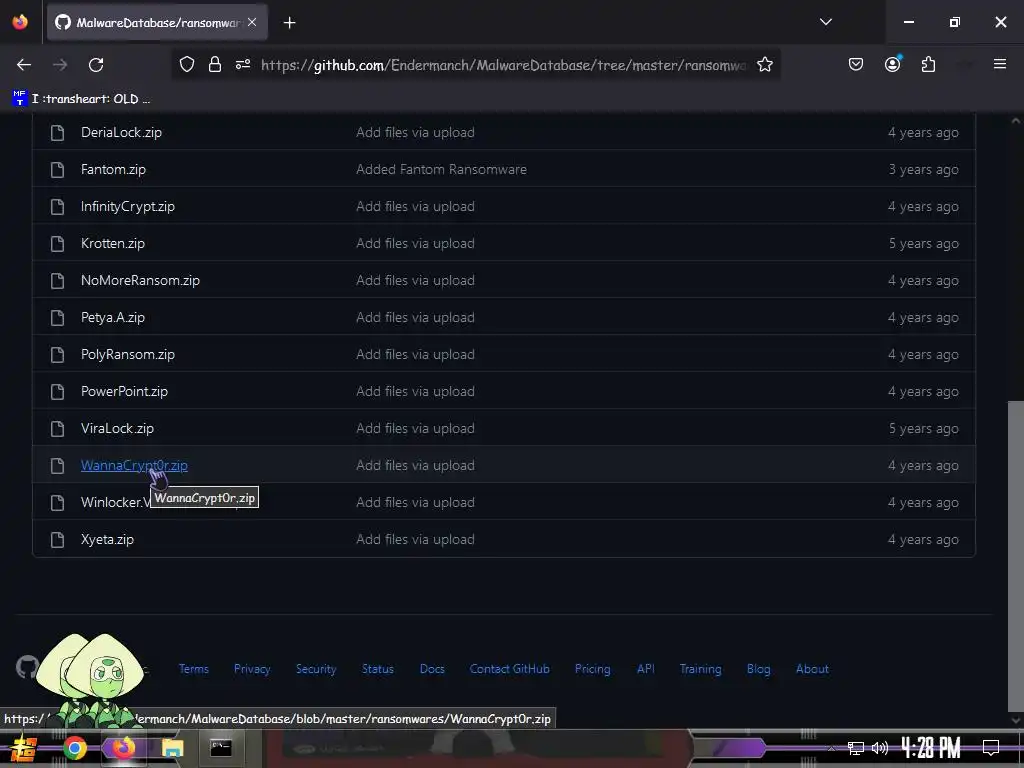Screen dimensions: 1024x768
Task: Open the Start menu on taskbar
Action: tap(24, 748)
